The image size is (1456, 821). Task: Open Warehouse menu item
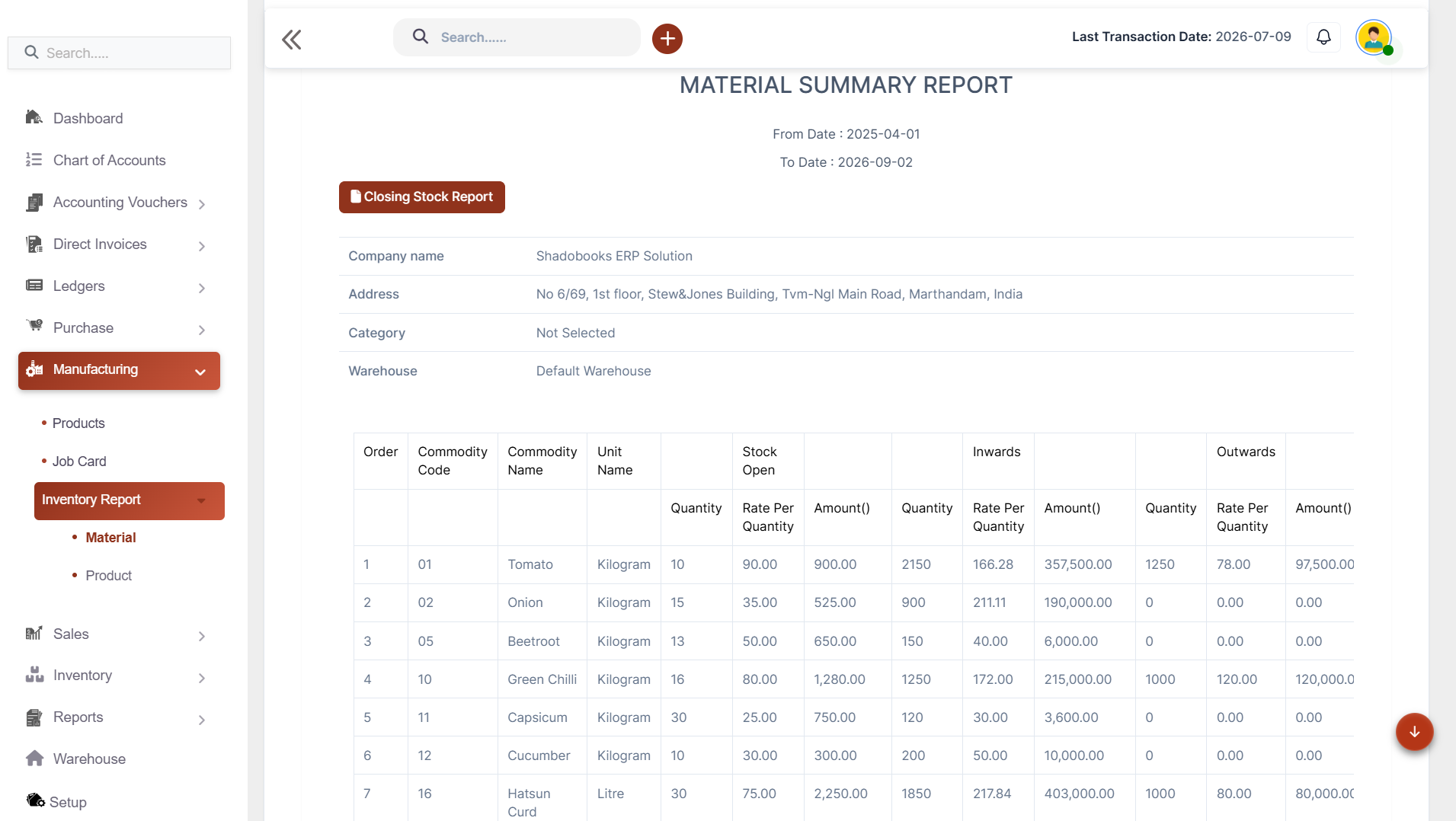(x=89, y=759)
